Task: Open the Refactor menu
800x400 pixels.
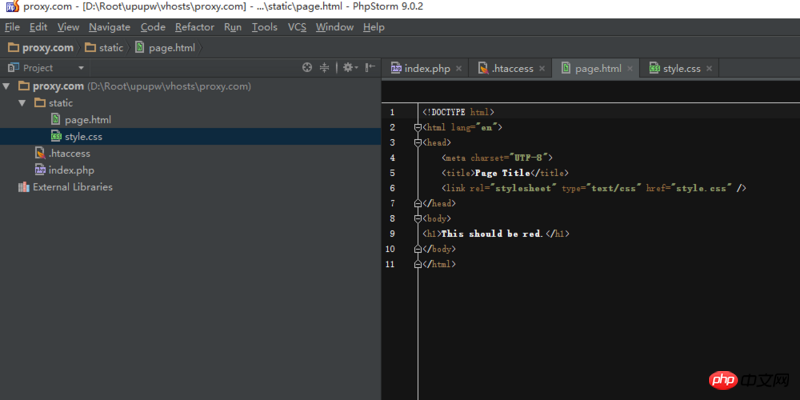Action: pyautogui.click(x=194, y=27)
